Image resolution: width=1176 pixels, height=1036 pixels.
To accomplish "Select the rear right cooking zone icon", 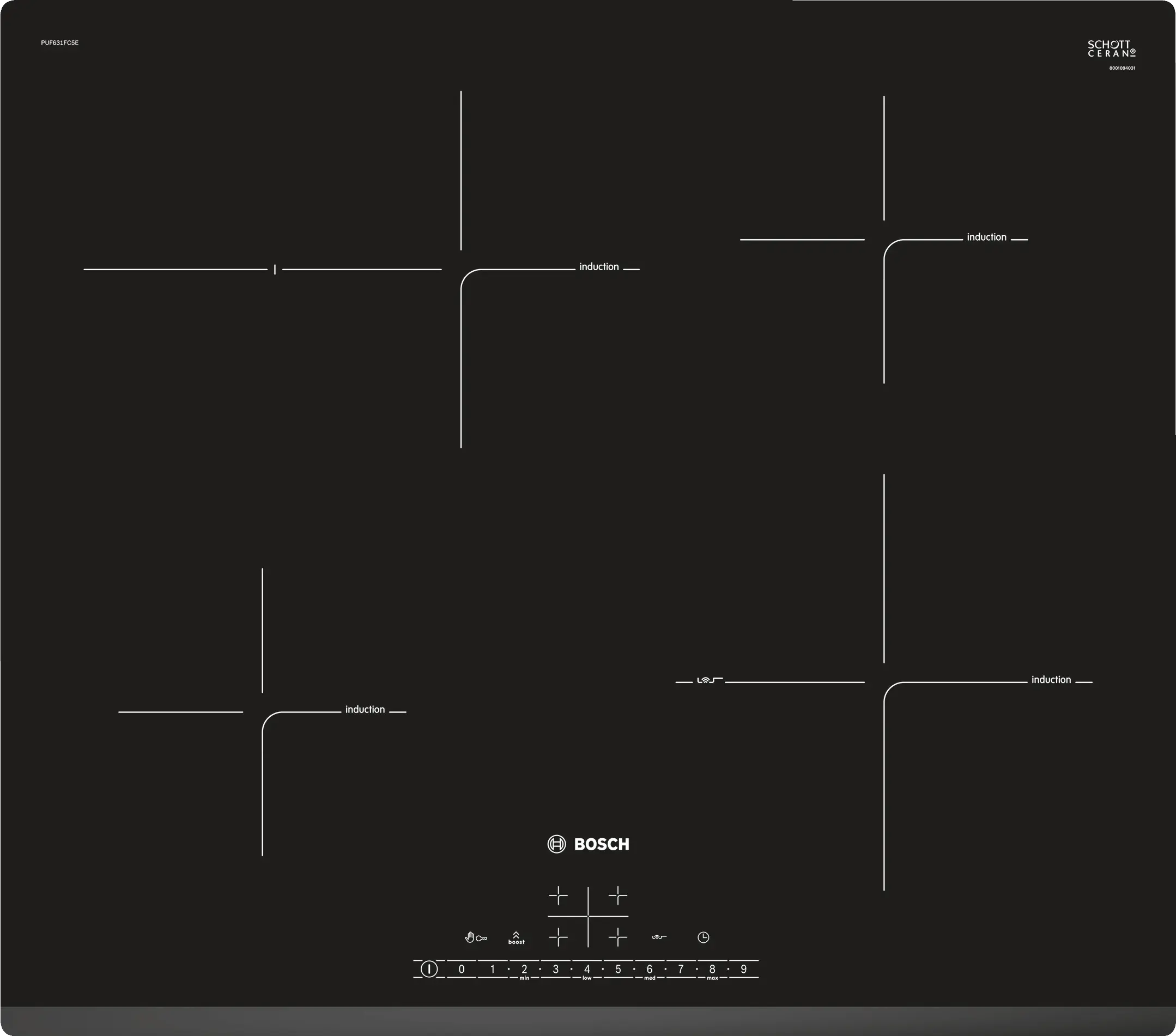I will tap(617, 895).
